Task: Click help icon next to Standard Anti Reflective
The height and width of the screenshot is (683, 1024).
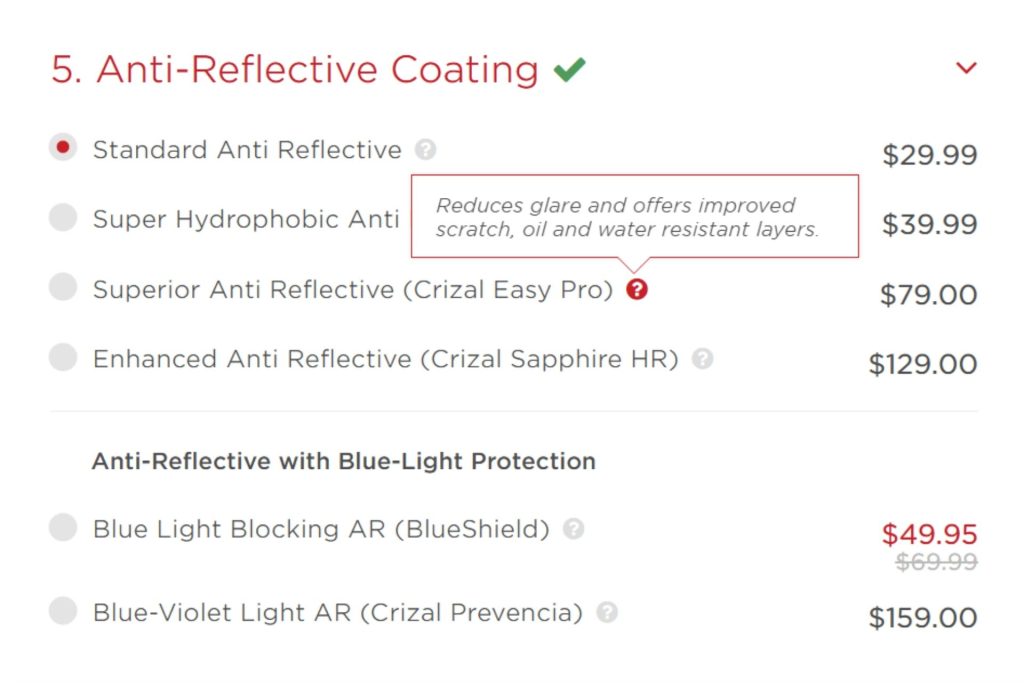Action: tap(425, 148)
